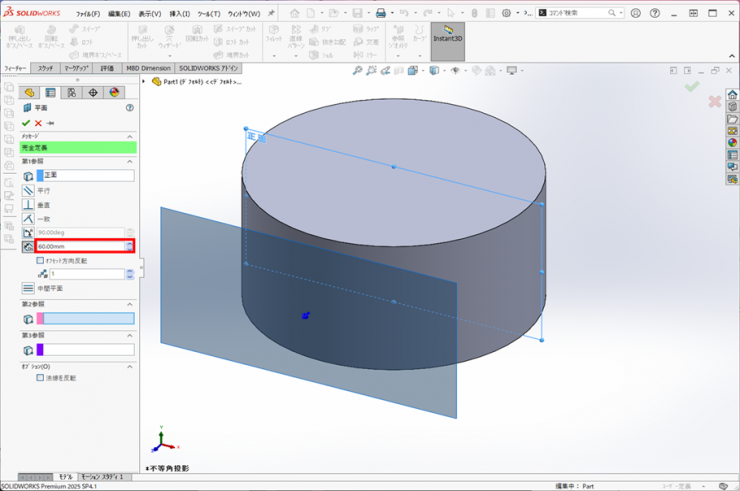
Task: Toggle the flip normal (法線を反転) checkbox
Action: coord(40,378)
